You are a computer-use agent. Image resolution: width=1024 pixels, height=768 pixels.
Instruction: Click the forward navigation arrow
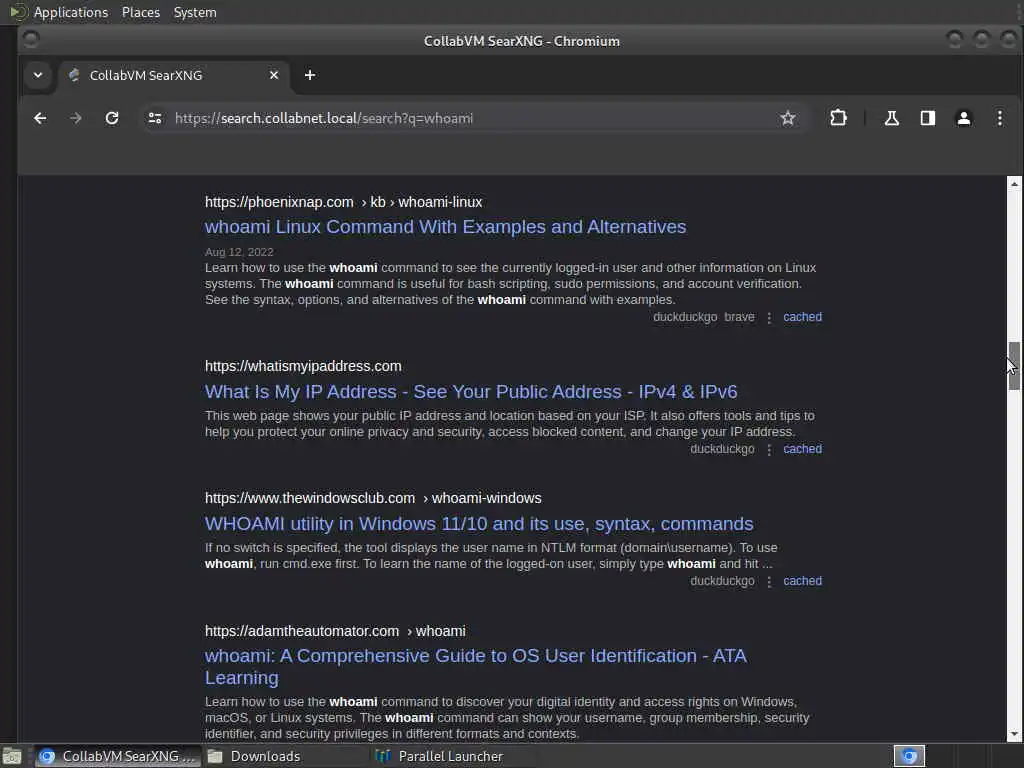click(x=76, y=118)
